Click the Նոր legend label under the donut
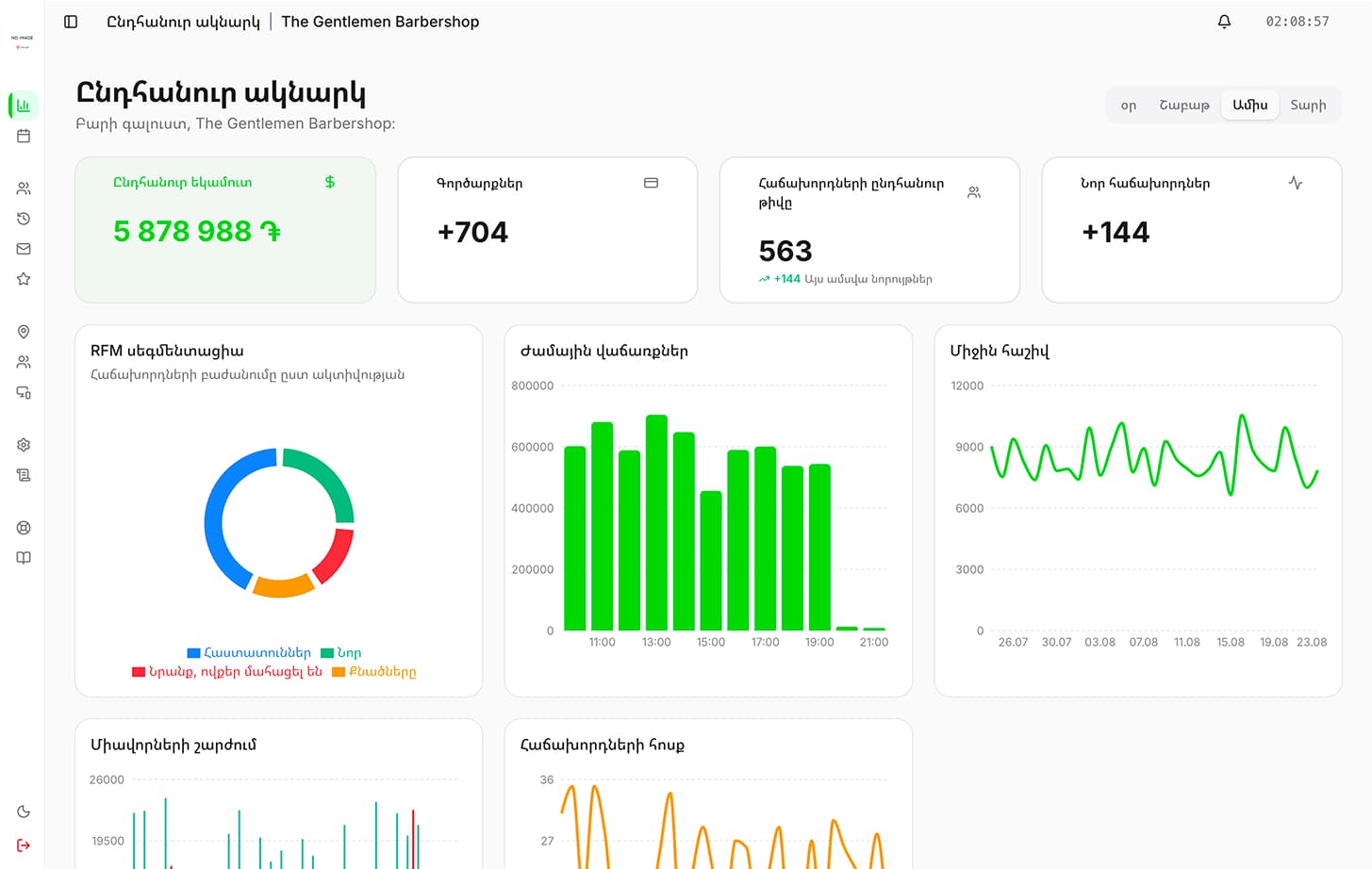 (x=350, y=653)
